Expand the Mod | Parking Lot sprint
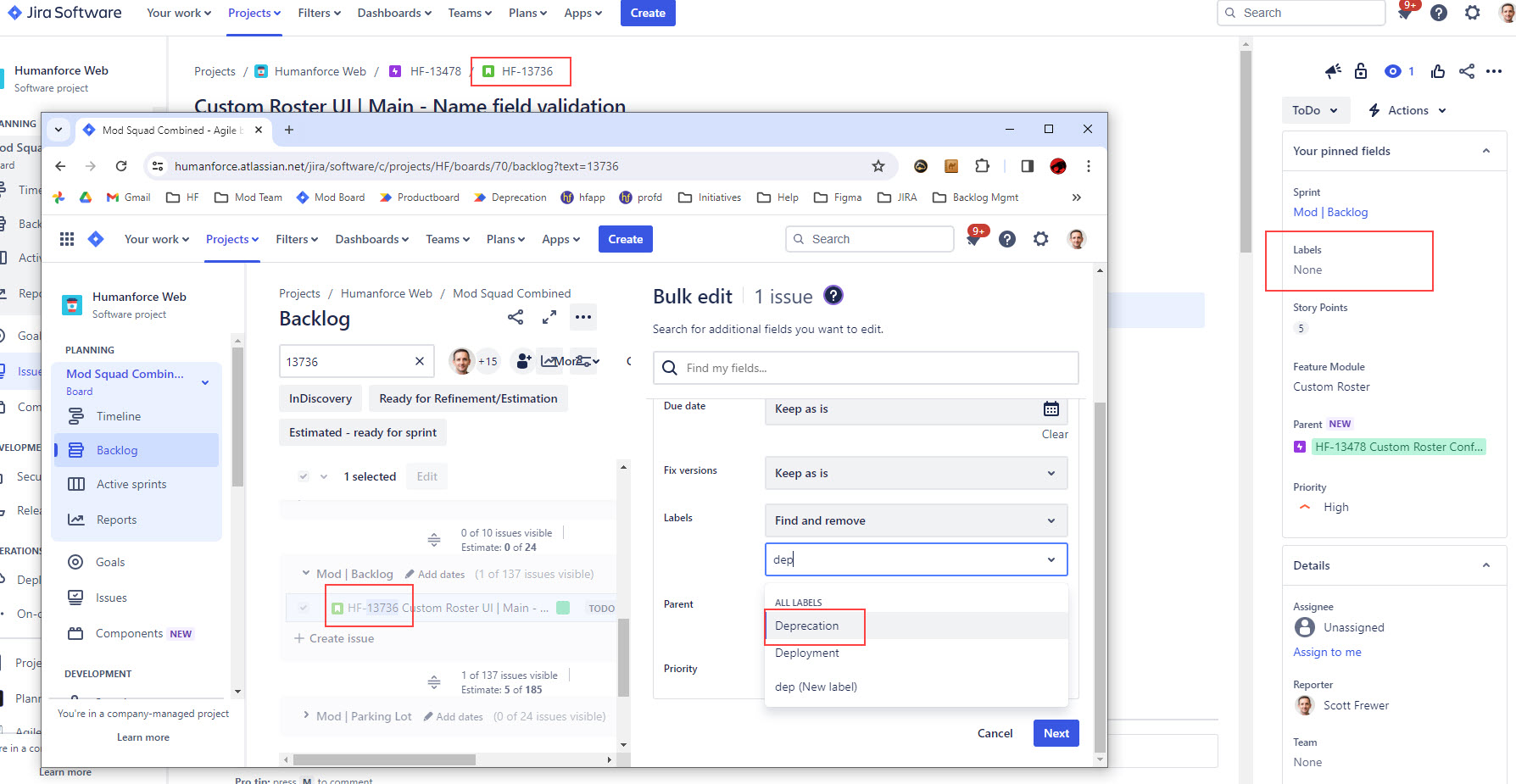Viewport: 1516px width, 784px height. click(306, 715)
